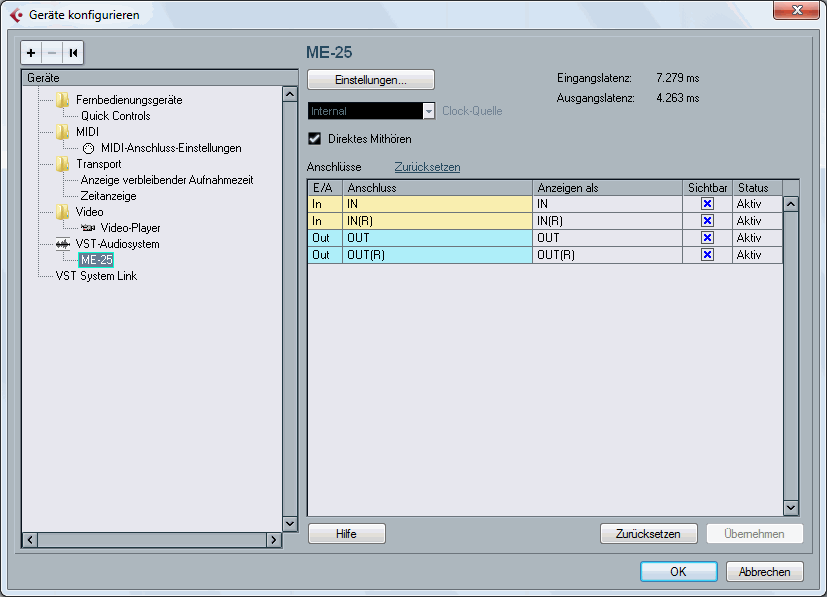The width and height of the screenshot is (827, 597).
Task: Click the VST-Audiosystem waveform icon
Action: coord(63,244)
